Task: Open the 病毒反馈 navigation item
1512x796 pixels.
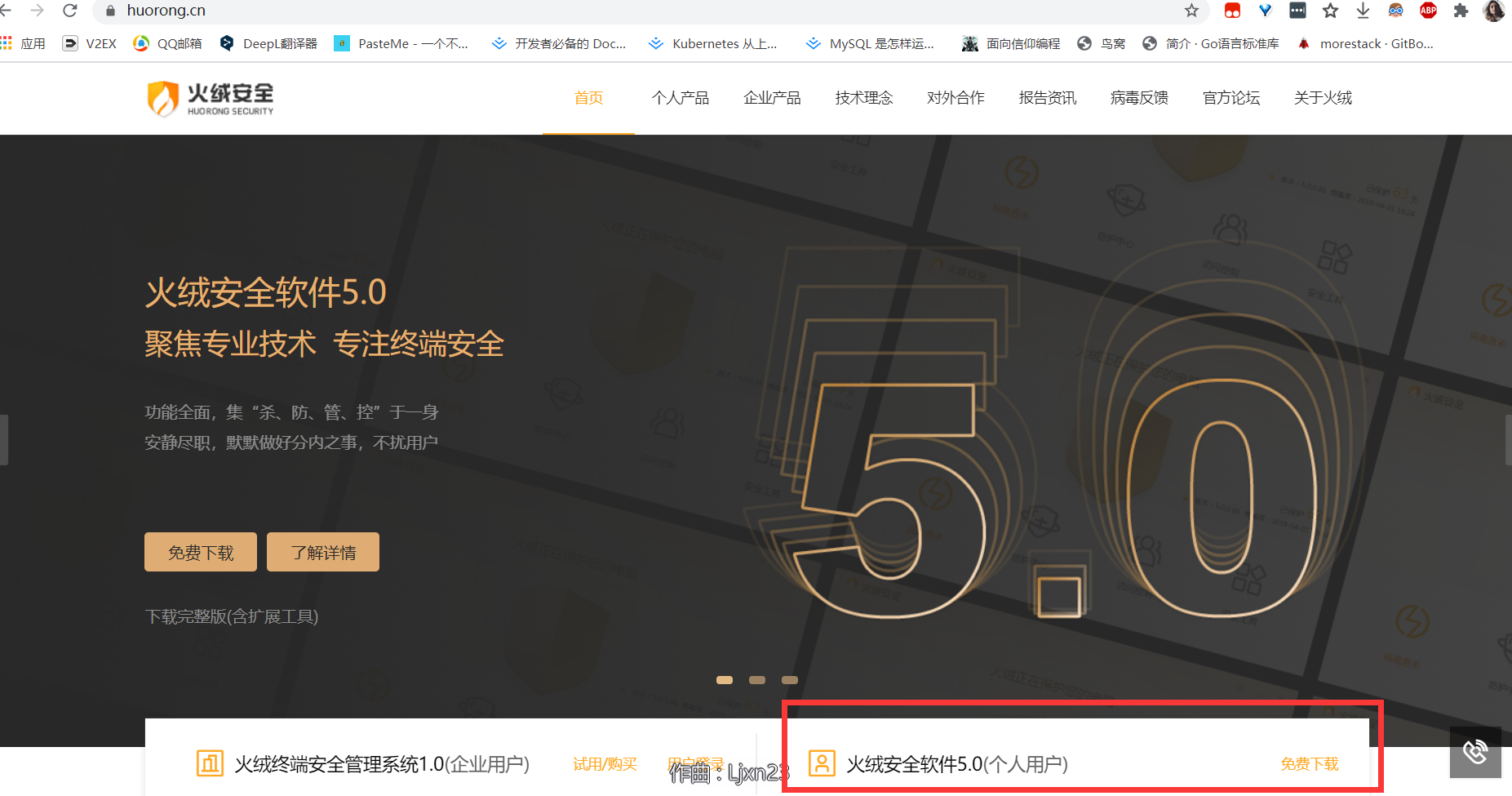Action: tap(1139, 98)
